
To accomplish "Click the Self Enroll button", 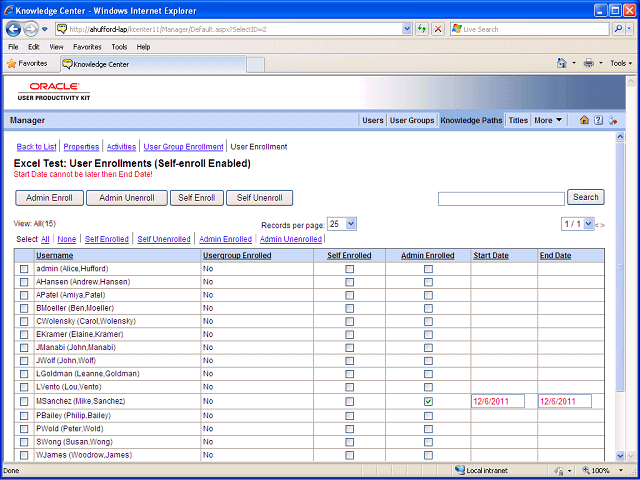I will [x=197, y=198].
